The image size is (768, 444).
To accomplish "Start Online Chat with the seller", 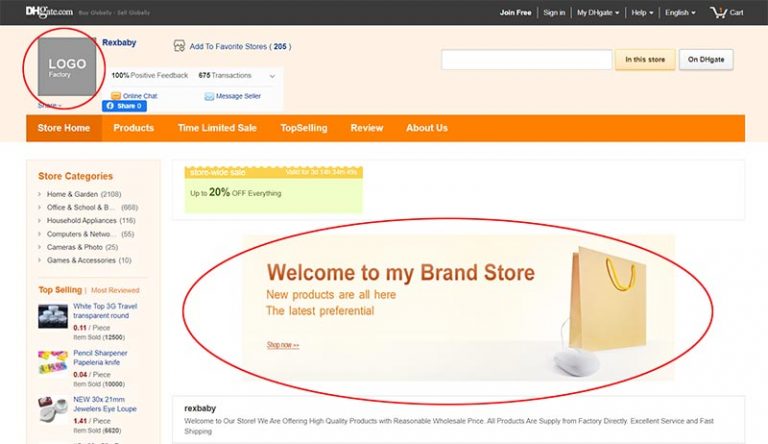I will [x=116, y=96].
